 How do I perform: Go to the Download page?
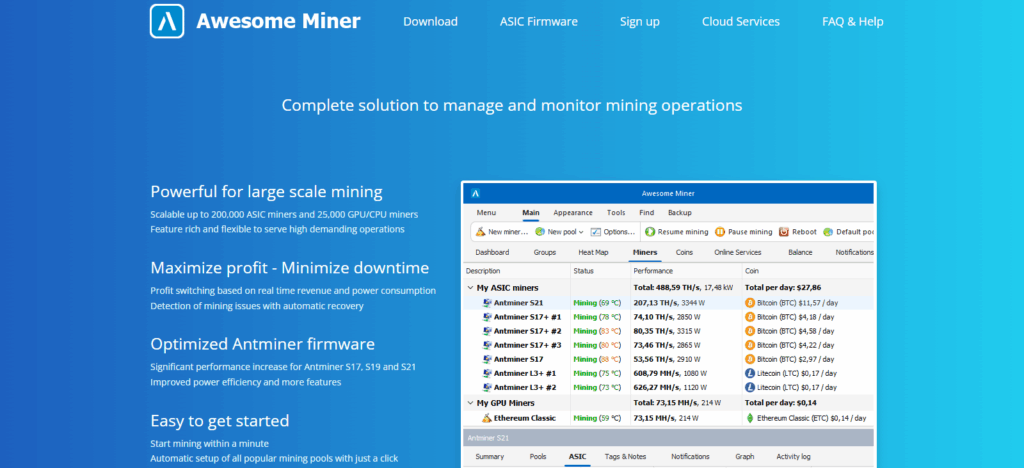coord(430,21)
